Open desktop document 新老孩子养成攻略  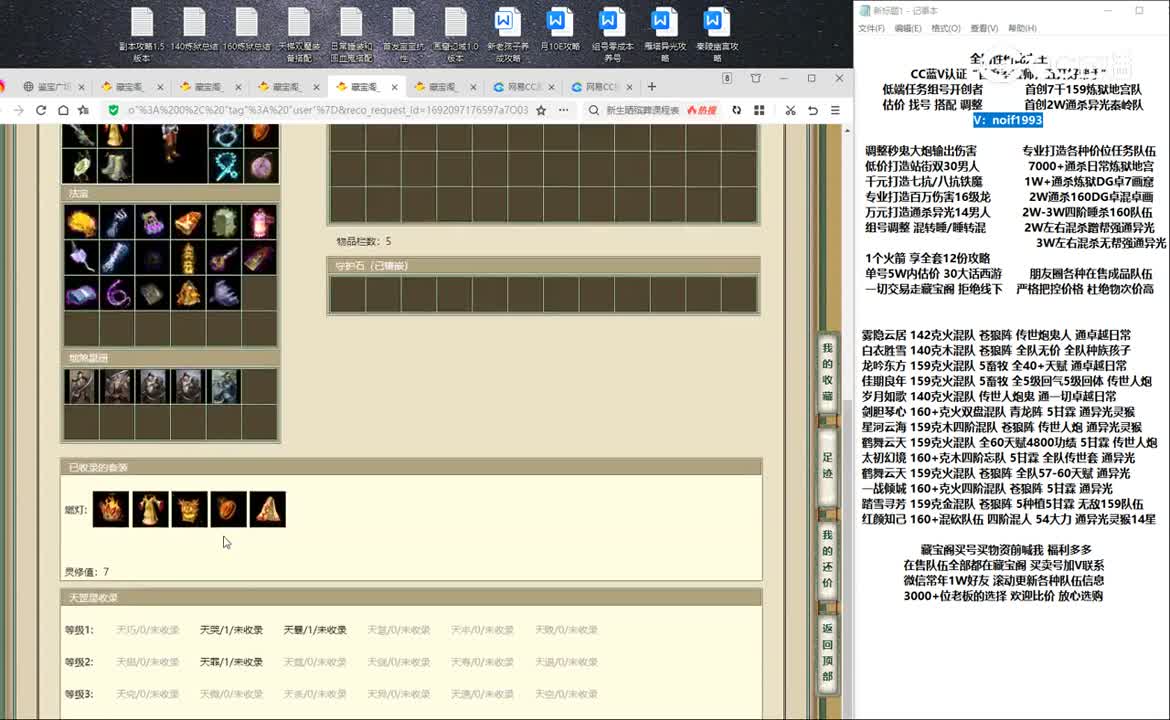pyautogui.click(x=507, y=34)
